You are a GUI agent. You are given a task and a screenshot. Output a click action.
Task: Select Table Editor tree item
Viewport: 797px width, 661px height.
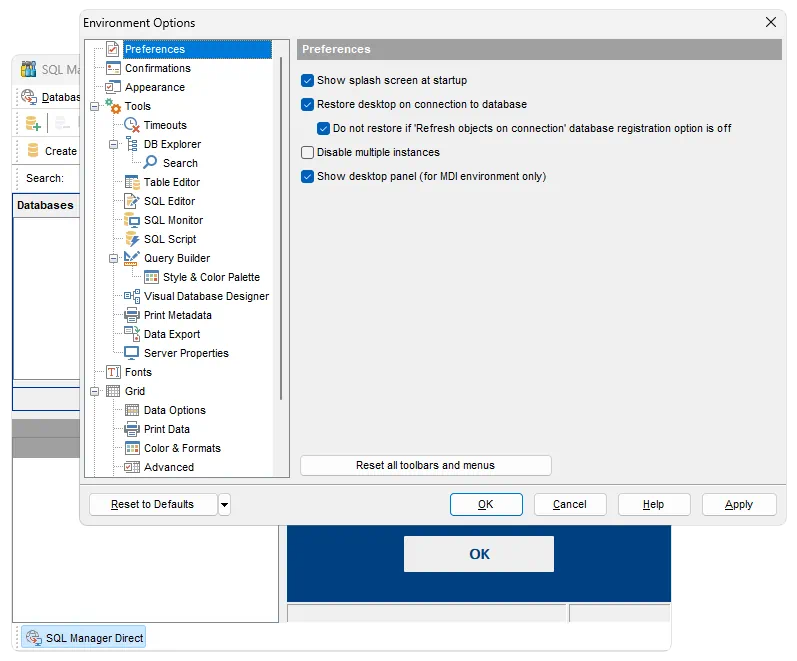point(172,182)
